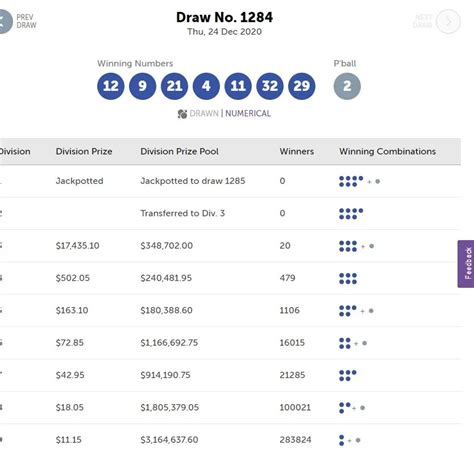The height and width of the screenshot is (449, 474).
Task: Select winning number ball 4
Action: click(x=206, y=86)
